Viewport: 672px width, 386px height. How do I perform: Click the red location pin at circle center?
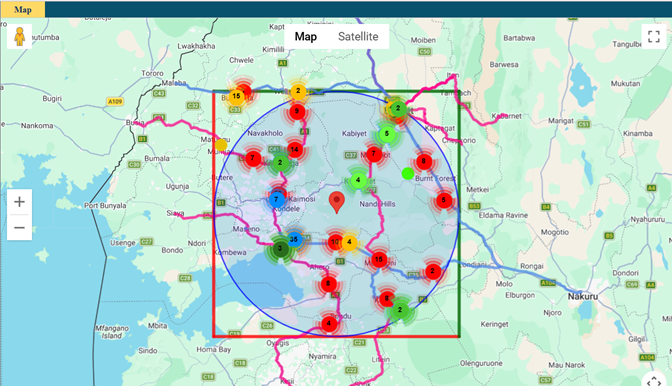click(x=337, y=202)
